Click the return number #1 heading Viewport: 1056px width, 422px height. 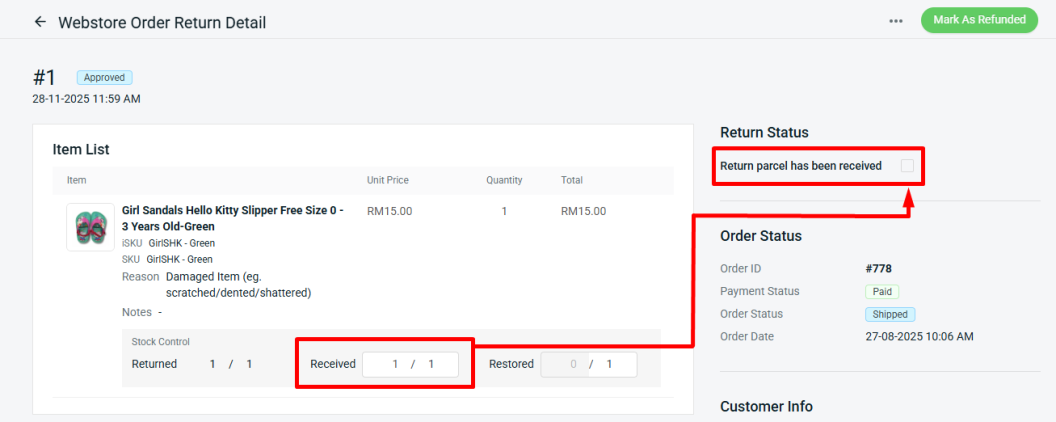(45, 78)
